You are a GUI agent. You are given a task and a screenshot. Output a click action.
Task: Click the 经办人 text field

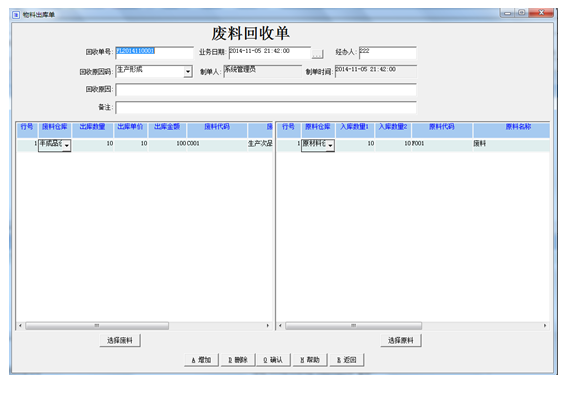coord(388,52)
